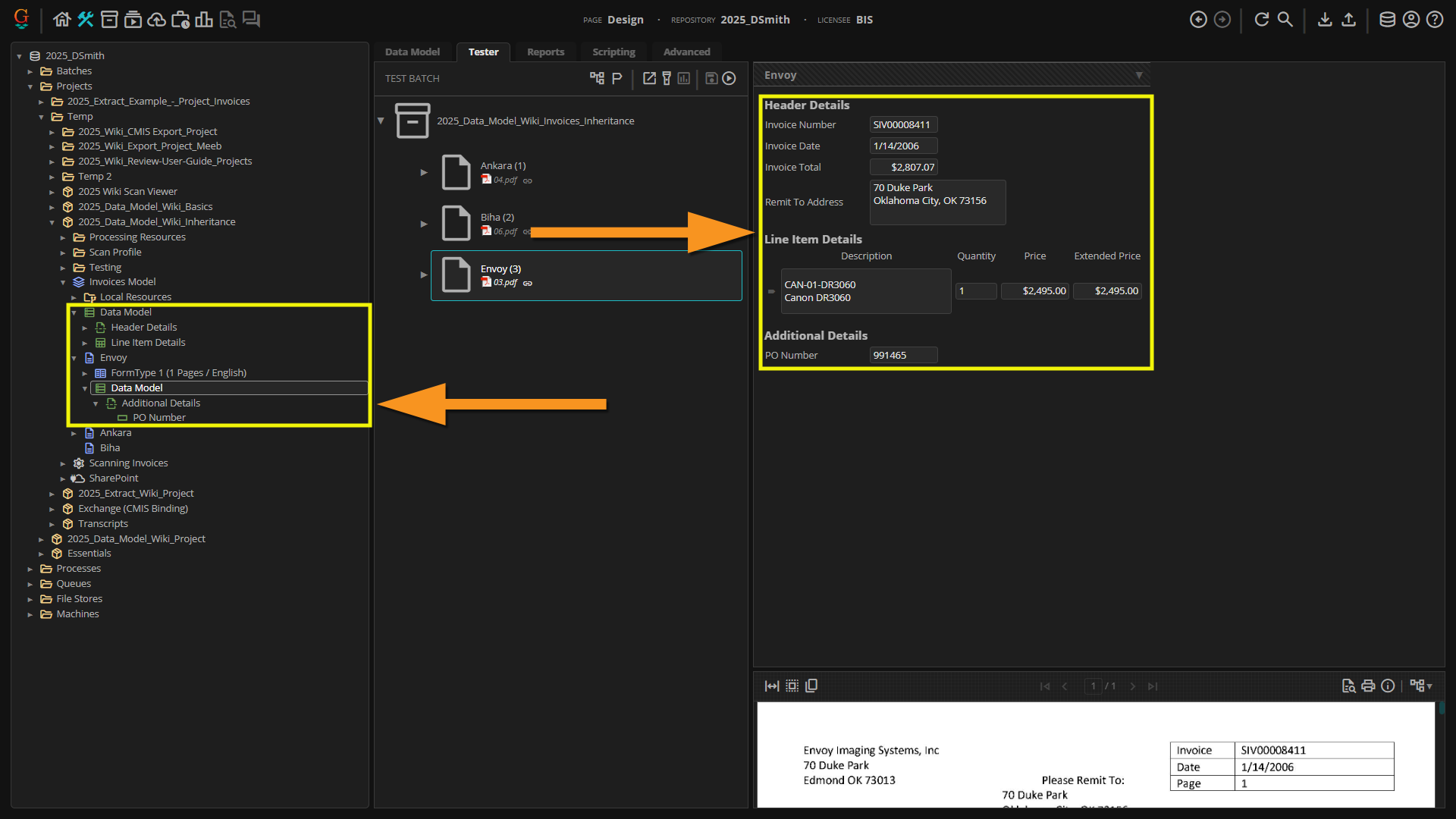Expand the Header Details section node
This screenshot has height=819, width=1456.
(85, 328)
